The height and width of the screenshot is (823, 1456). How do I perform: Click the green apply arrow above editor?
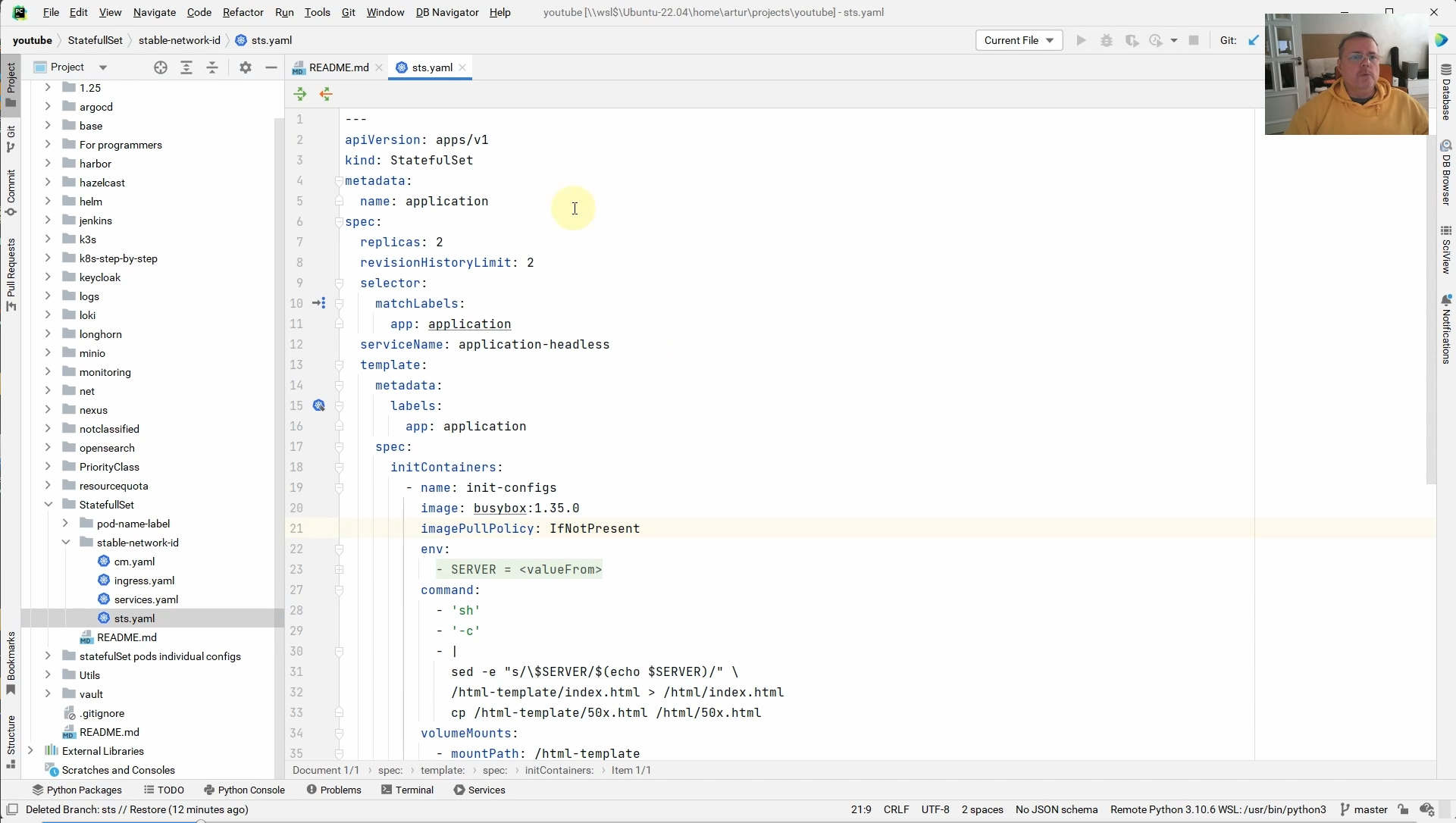tap(300, 94)
